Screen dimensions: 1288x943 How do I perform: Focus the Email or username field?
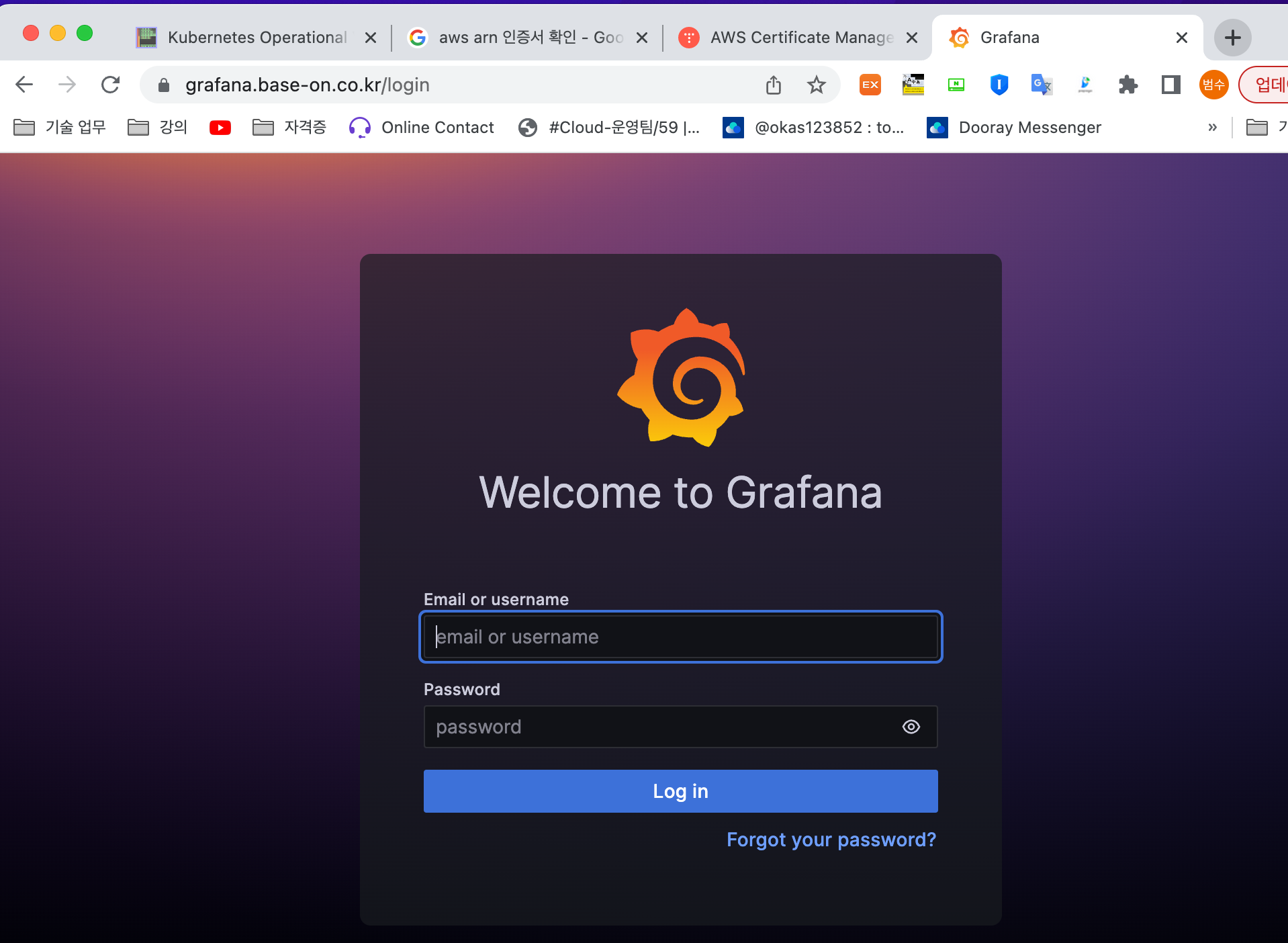[x=681, y=637]
